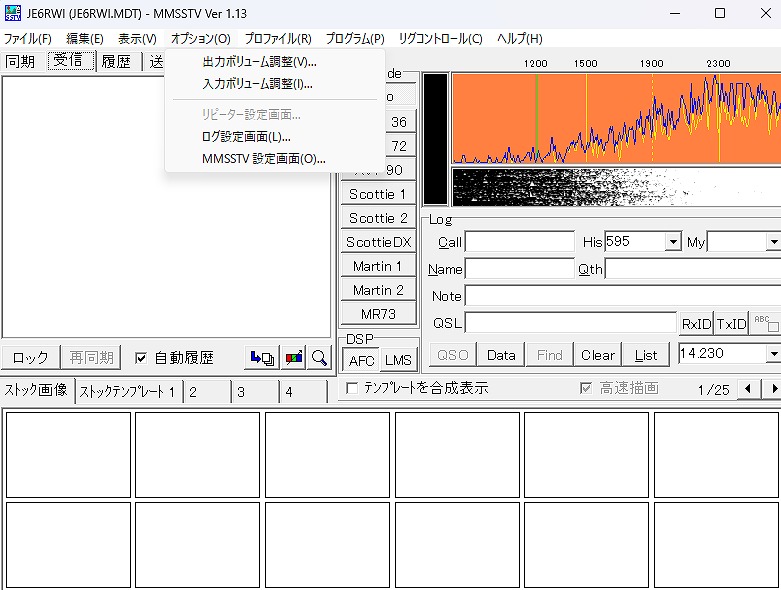Click the MMSSTV app icon in title bar

click(12, 14)
